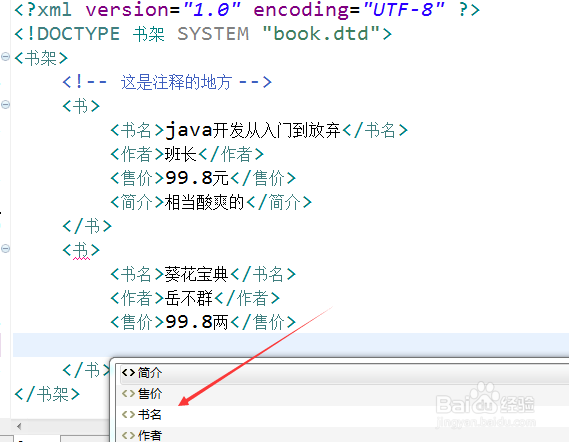Click the price text 99.8两
The height and width of the screenshot is (442, 569).
(197, 322)
